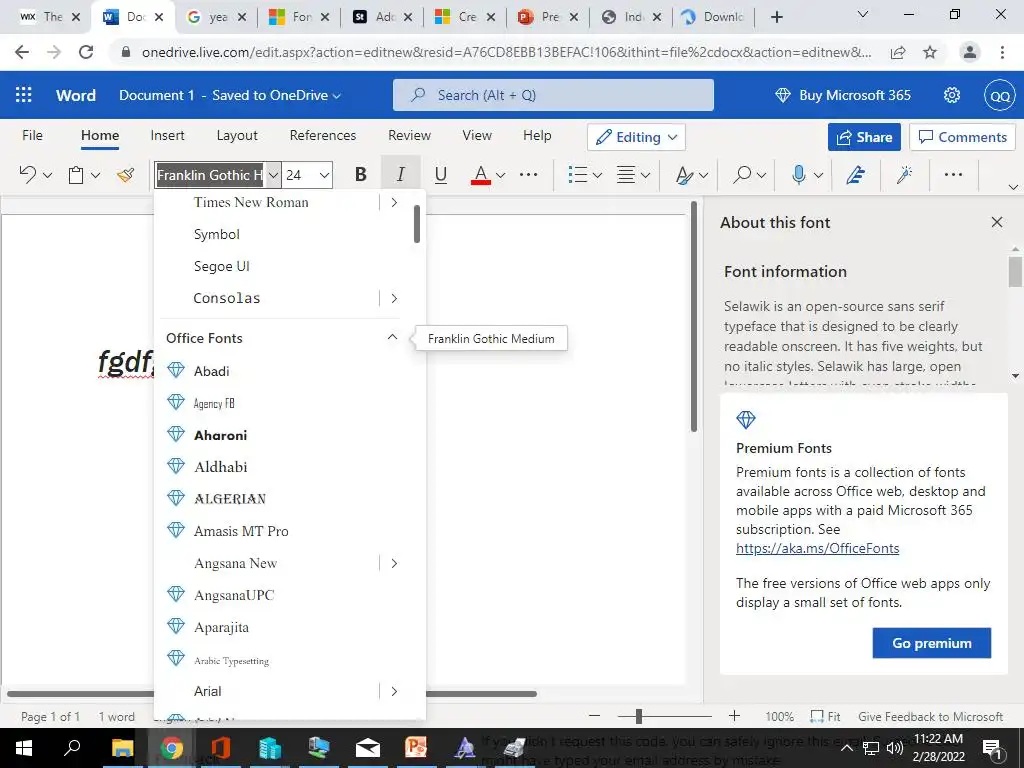The width and height of the screenshot is (1024, 768).
Task: Toggle Underline formatting
Action: point(441,174)
